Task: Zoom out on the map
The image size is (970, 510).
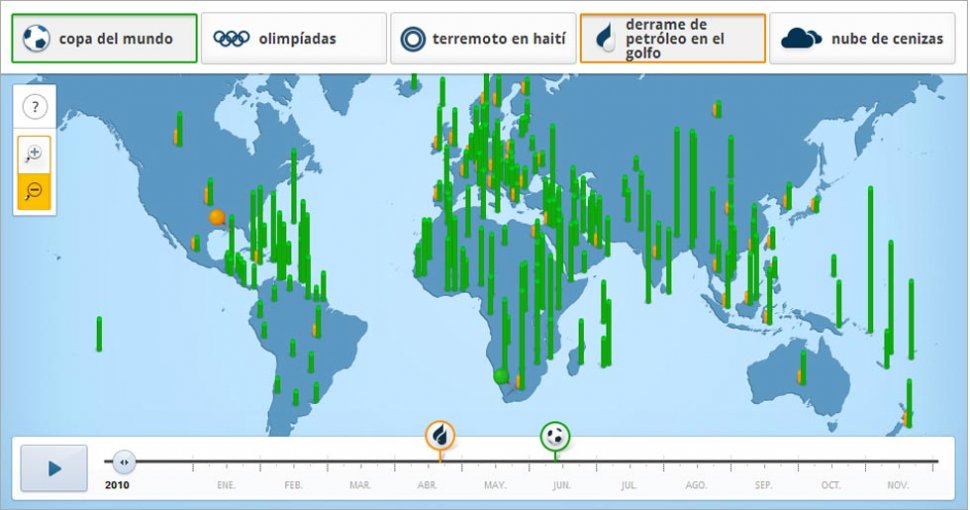Action: click(34, 190)
